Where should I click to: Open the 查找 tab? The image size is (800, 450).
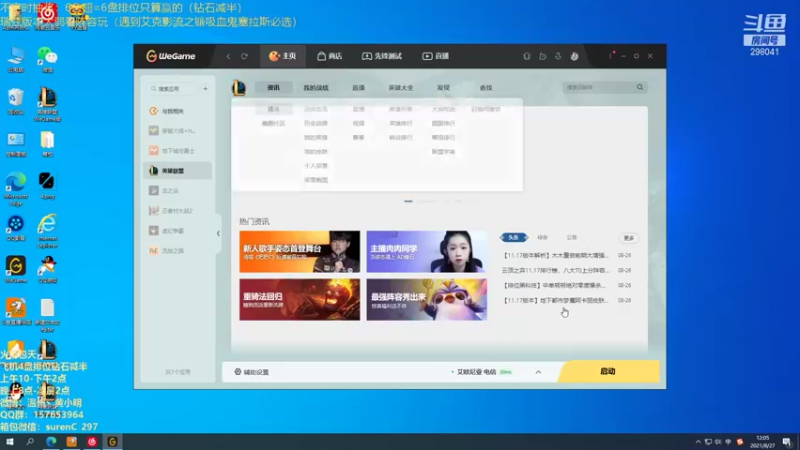coord(486,88)
